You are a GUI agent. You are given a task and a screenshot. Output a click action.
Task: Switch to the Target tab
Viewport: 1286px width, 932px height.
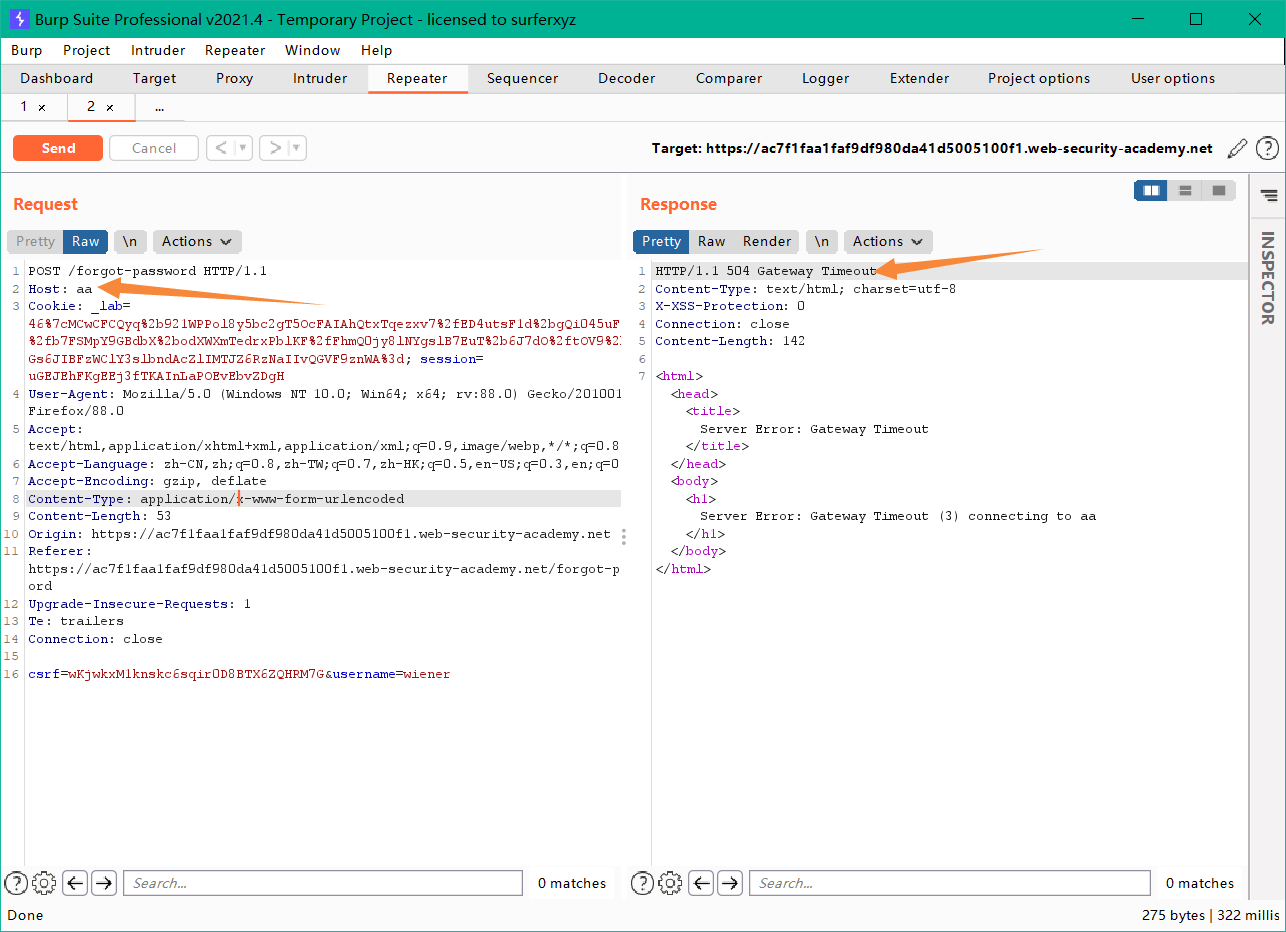154,78
